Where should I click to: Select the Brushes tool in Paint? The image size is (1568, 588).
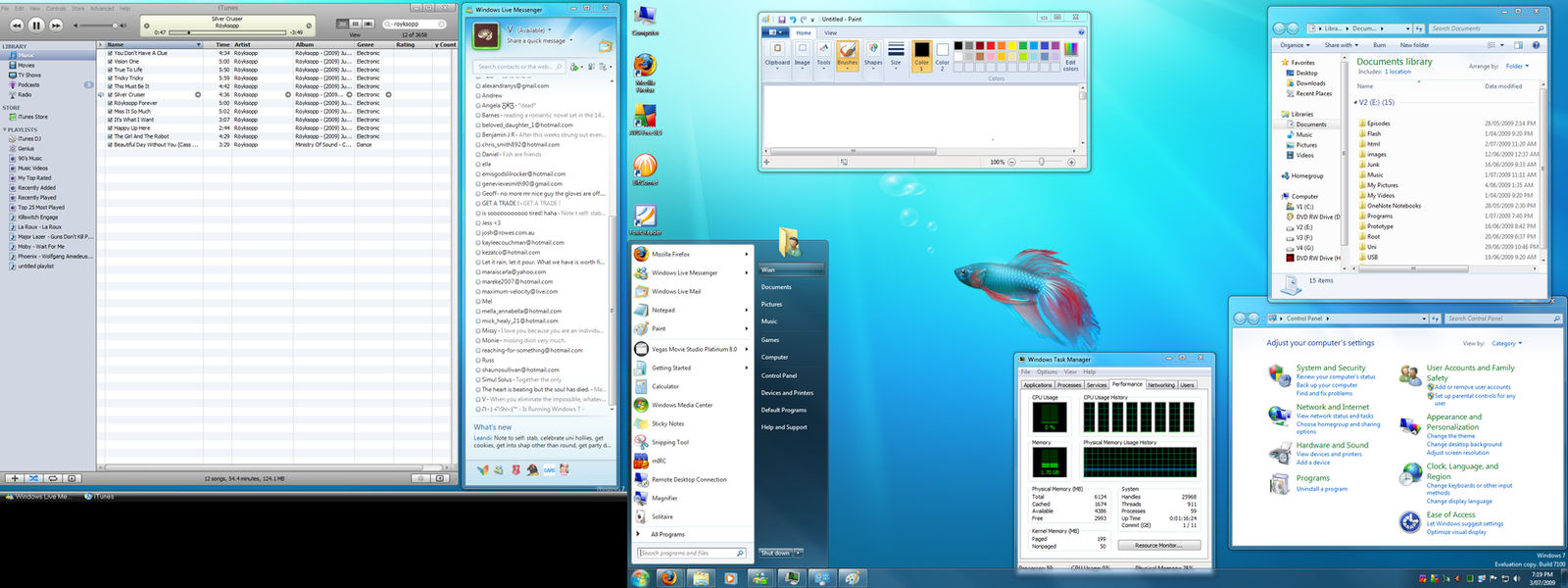coord(848,54)
